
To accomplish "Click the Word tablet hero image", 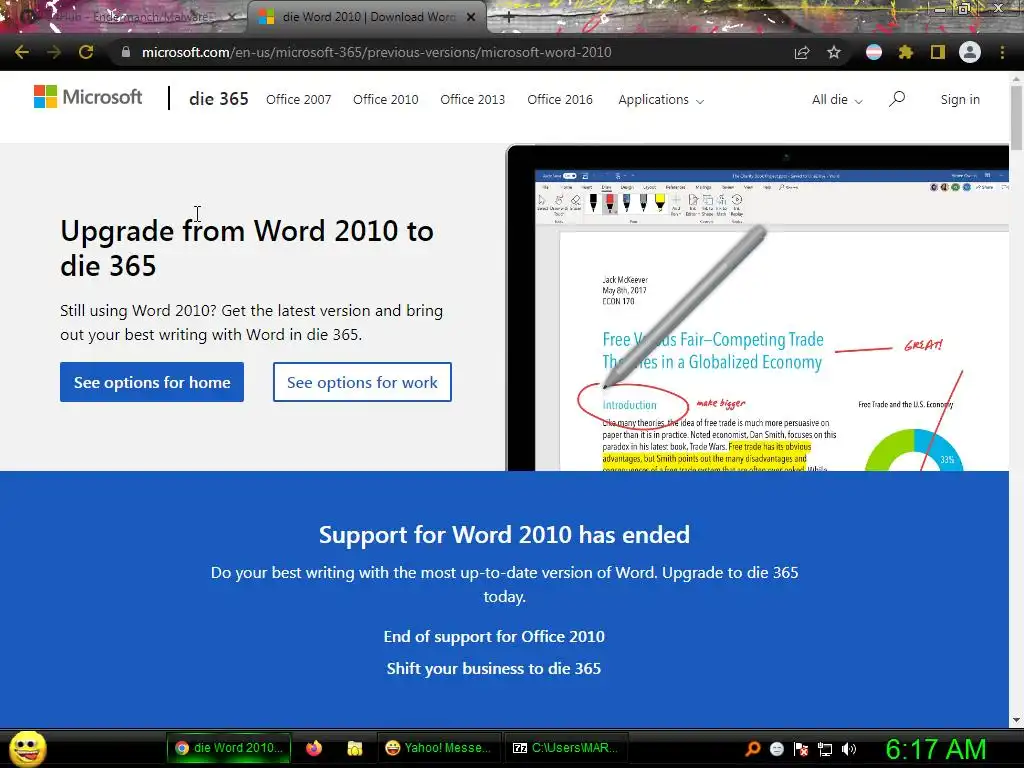I will pos(758,308).
